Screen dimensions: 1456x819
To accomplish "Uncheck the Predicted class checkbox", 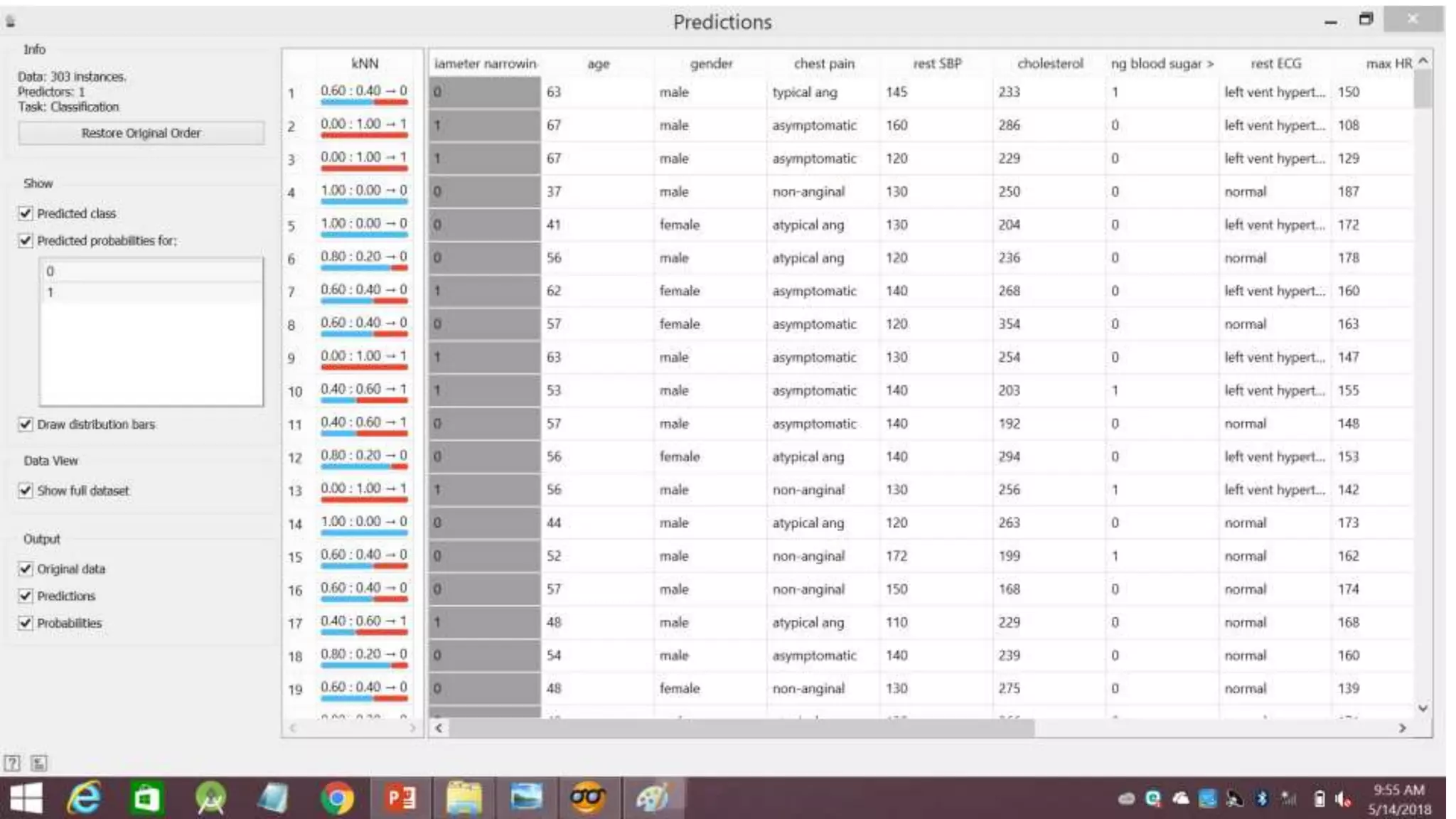I will [26, 213].
